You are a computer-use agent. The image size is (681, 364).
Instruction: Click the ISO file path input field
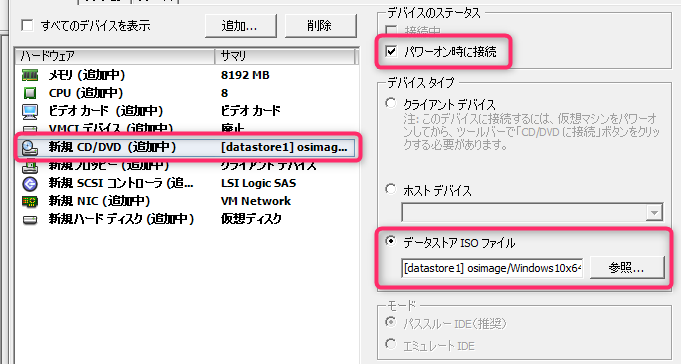tap(492, 268)
